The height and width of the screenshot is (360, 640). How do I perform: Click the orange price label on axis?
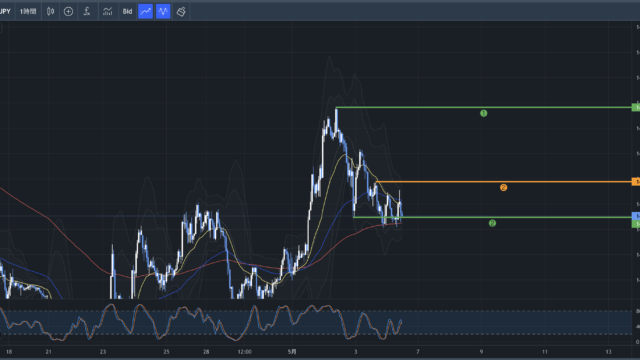[636, 182]
